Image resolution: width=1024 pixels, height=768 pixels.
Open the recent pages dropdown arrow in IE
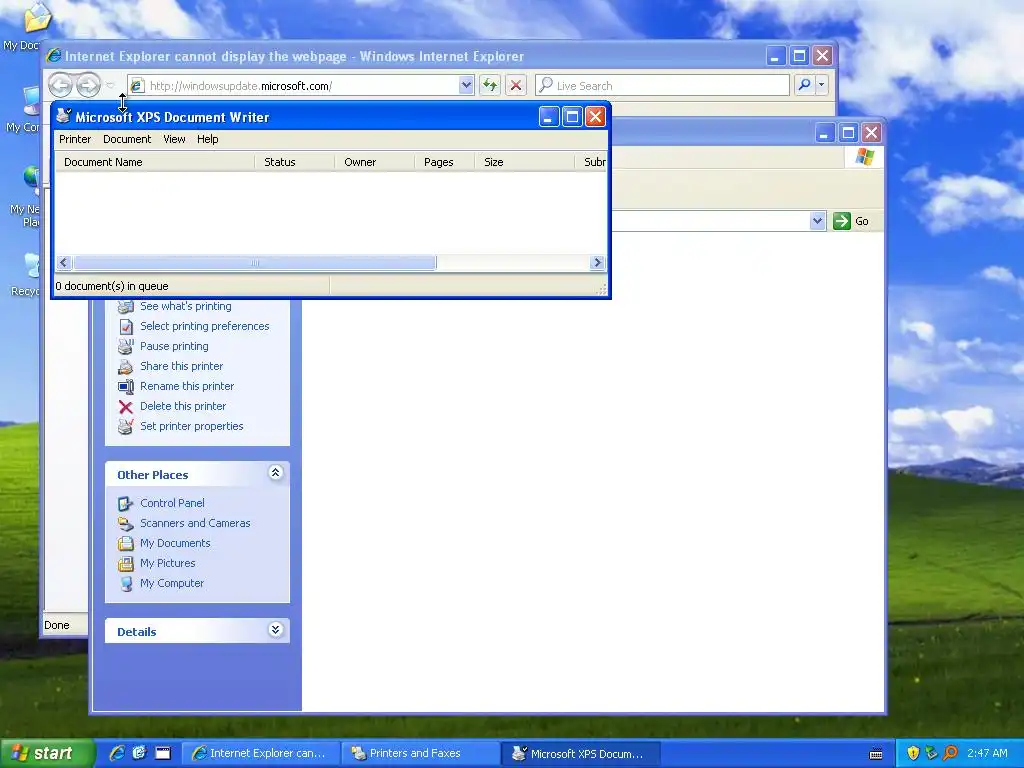pos(110,85)
